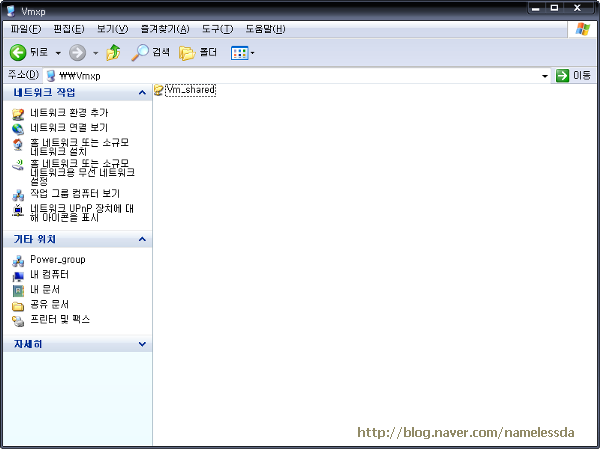Screen dimensions: 600x449
Task: Maximize the Vmxp window
Action: tap(554, 8)
